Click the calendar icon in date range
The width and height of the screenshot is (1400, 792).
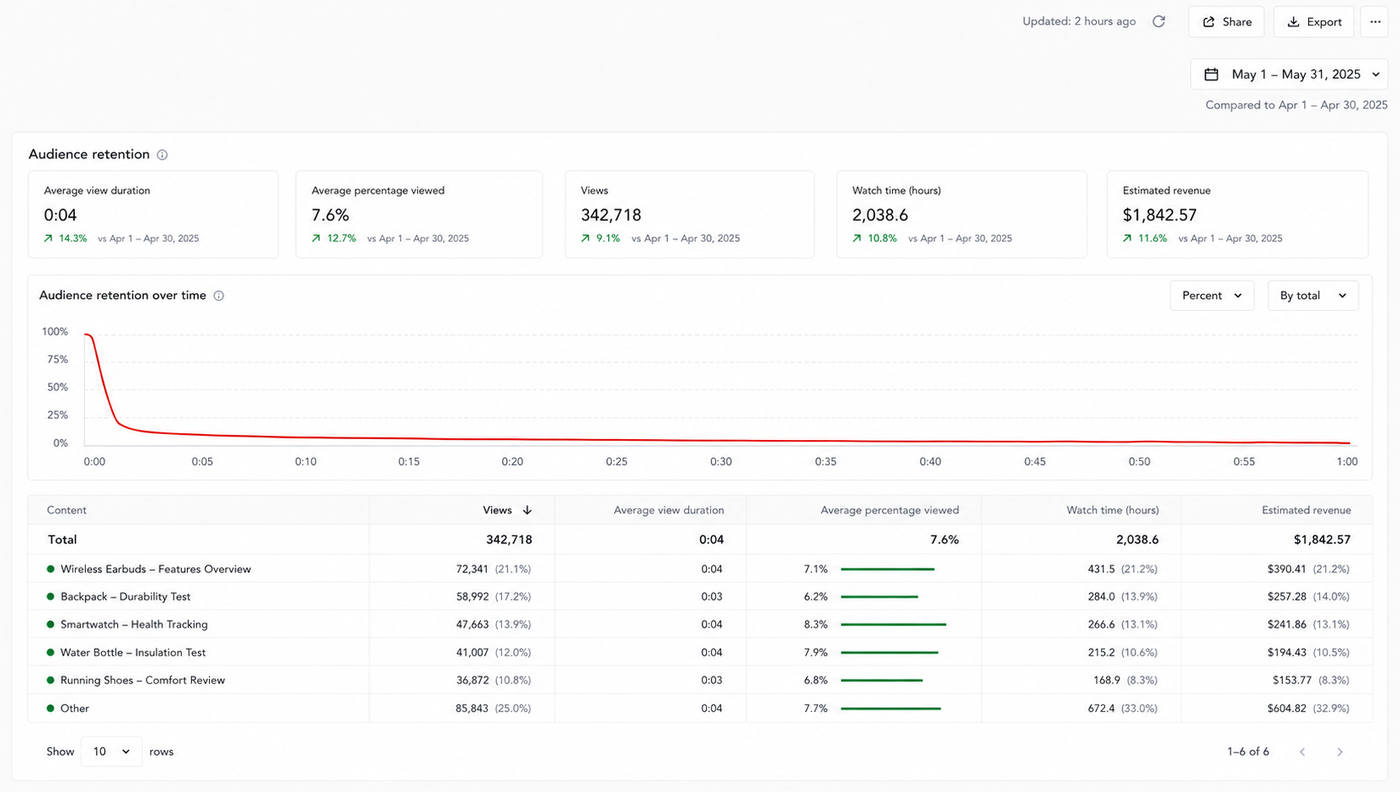pyautogui.click(x=1211, y=74)
